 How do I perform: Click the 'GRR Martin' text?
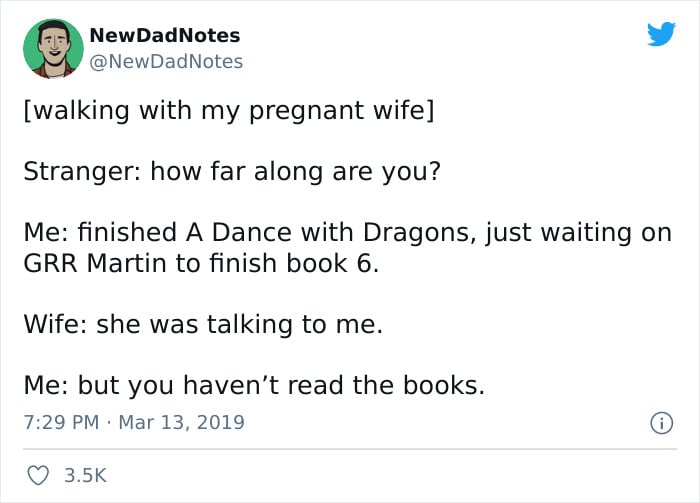coord(95,263)
